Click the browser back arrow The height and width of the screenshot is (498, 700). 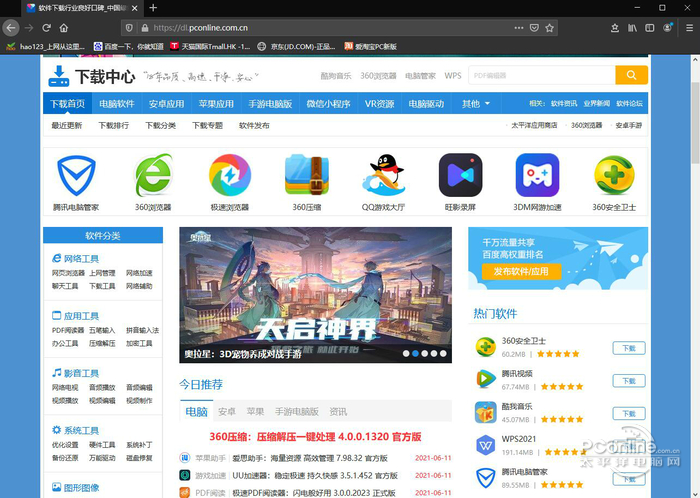[x=11, y=28]
